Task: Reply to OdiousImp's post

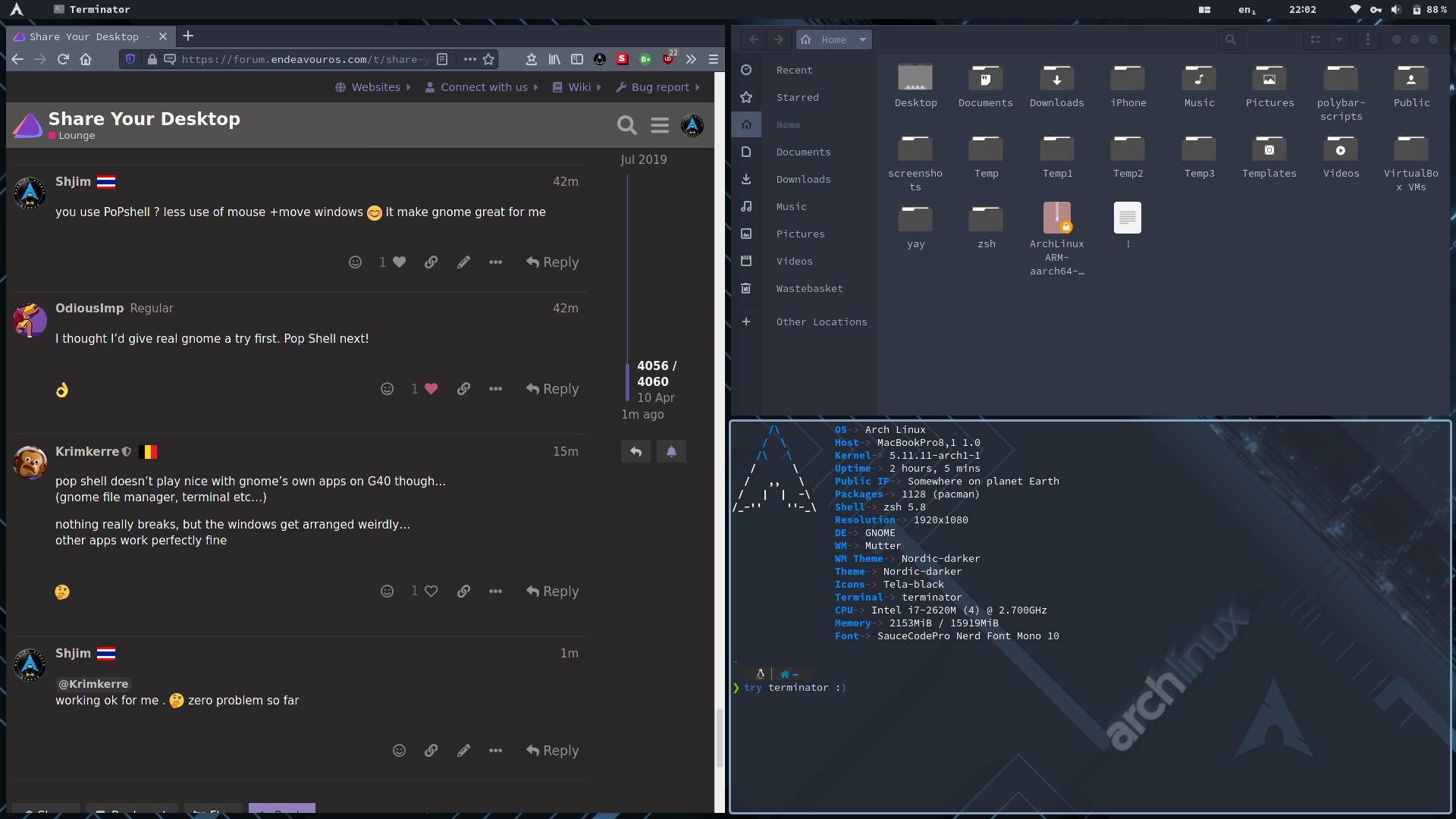Action: point(553,389)
